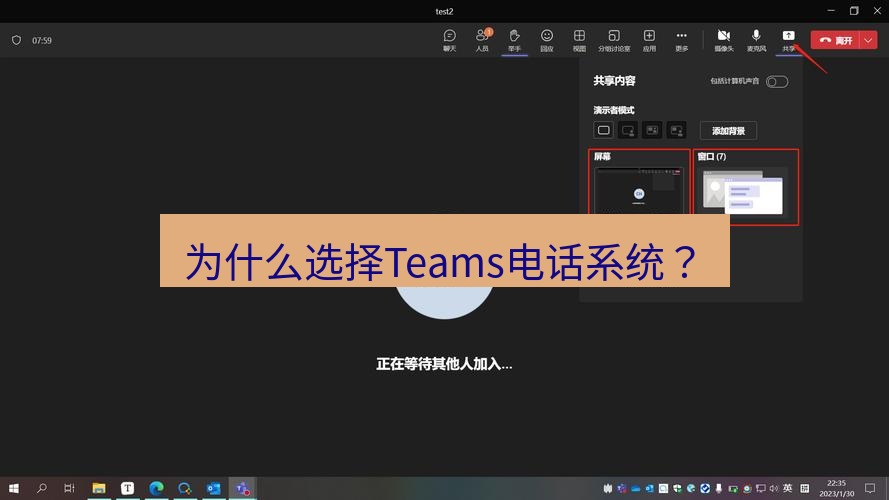
Task: Open Outlook from taskbar
Action: (x=214, y=488)
